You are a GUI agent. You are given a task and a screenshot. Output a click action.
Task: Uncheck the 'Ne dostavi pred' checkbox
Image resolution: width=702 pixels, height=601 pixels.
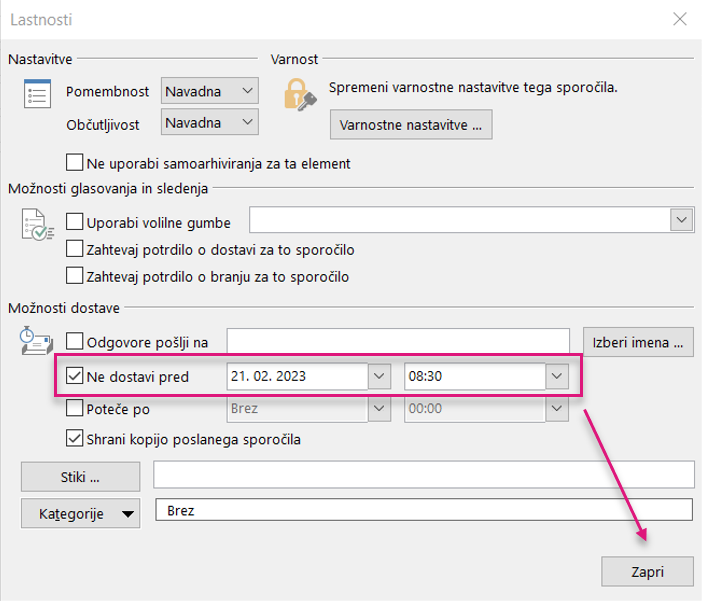point(74,376)
